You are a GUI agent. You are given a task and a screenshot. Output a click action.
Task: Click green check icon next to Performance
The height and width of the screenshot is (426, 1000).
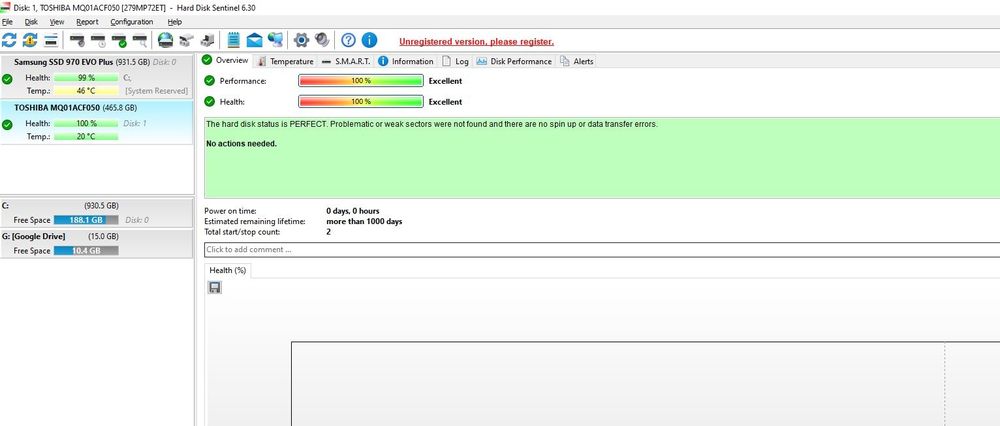[209, 81]
